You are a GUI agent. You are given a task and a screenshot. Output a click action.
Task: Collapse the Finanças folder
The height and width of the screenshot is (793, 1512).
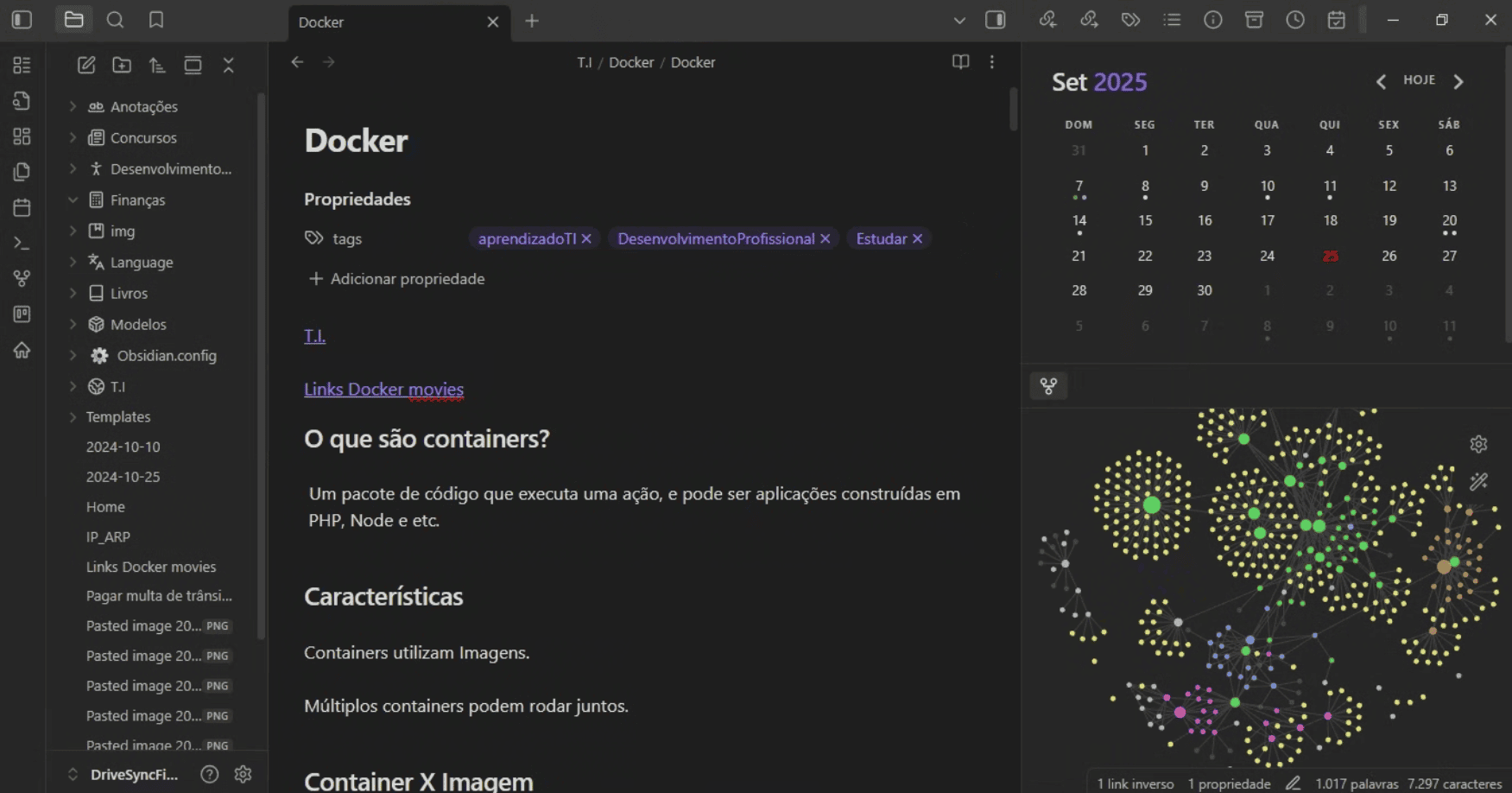pos(73,200)
